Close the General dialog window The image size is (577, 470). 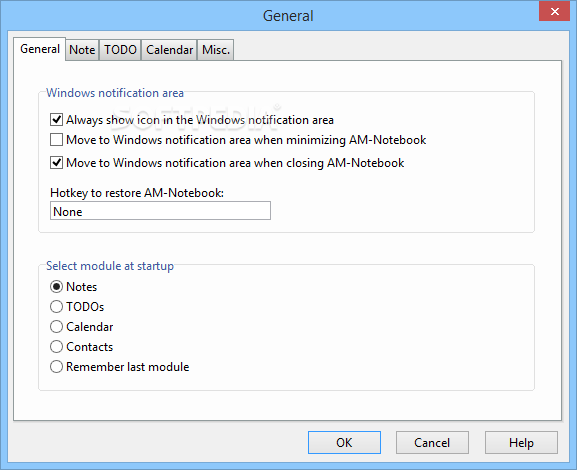(555, 11)
